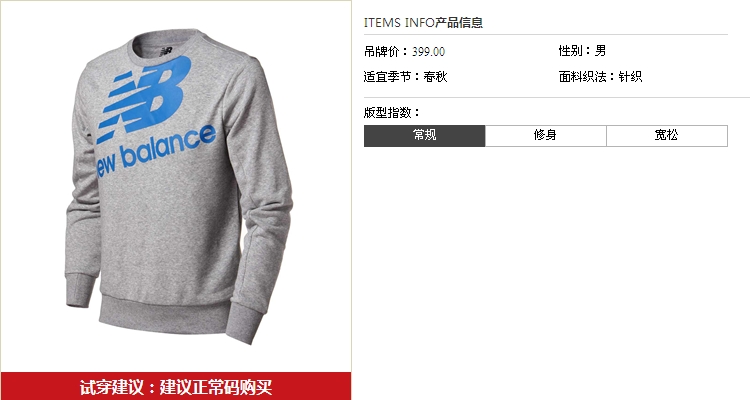Screen dimensions: 750x400
Task: Click the 399.00 price value
Action: tap(429, 52)
